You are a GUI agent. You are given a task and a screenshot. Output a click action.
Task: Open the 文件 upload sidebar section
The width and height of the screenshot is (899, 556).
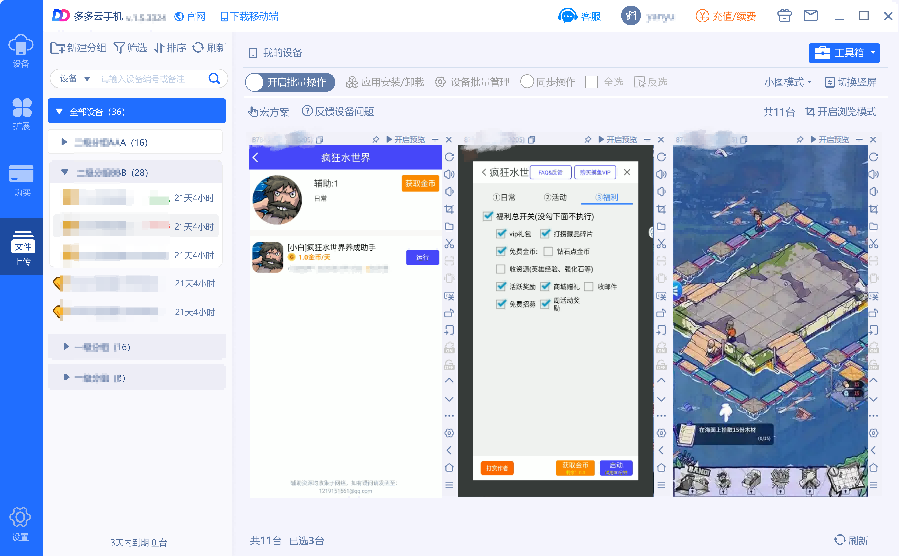point(22,246)
